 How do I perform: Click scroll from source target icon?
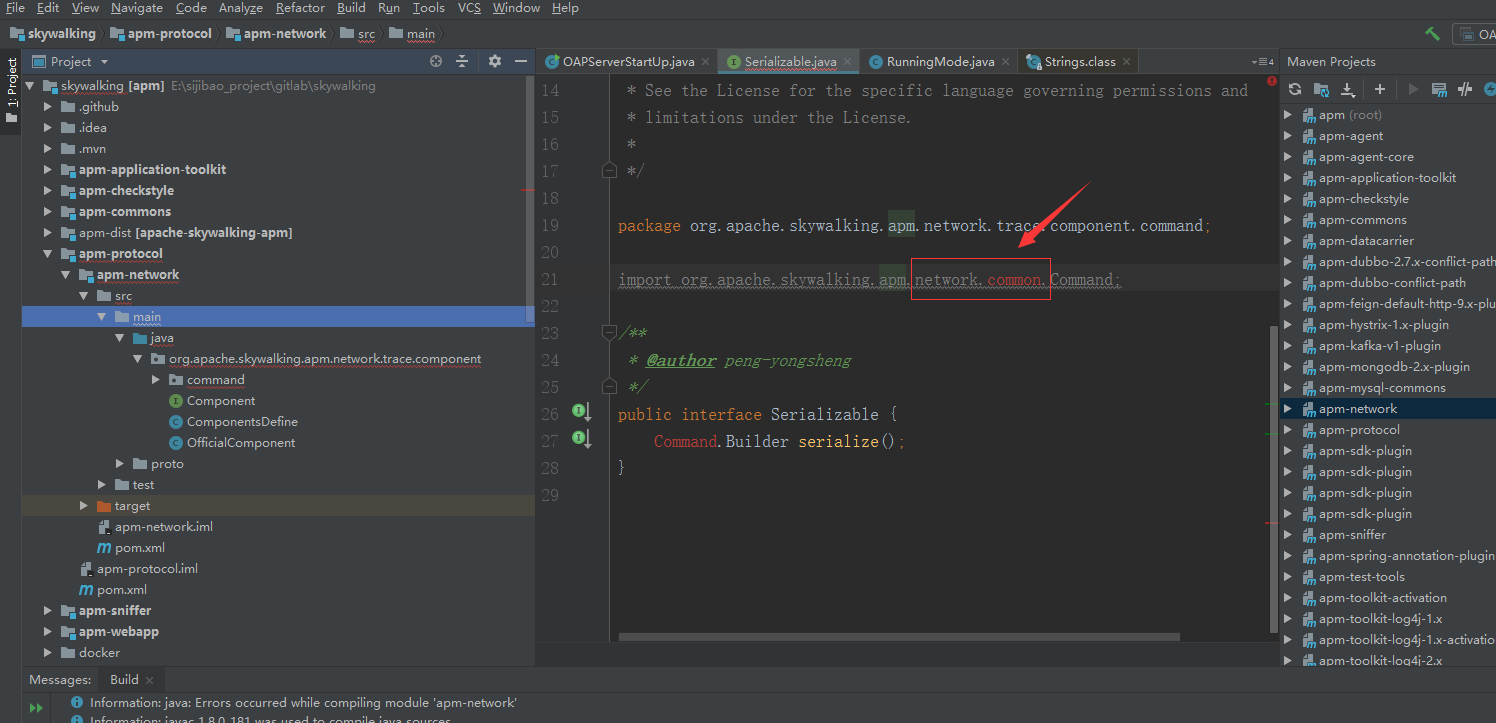point(436,61)
